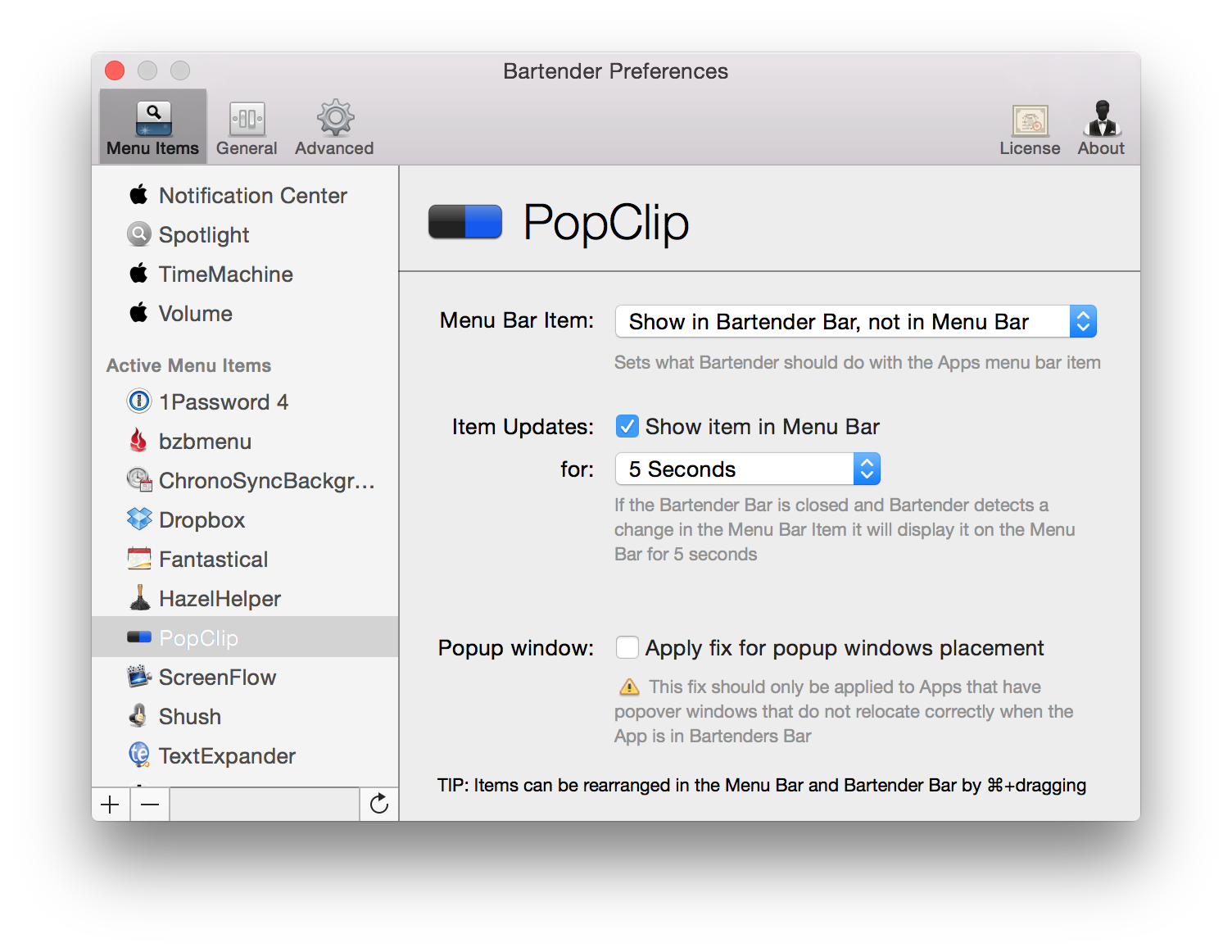Click the Spotlight magnifier icon
The image size is (1232, 952).
(x=139, y=234)
